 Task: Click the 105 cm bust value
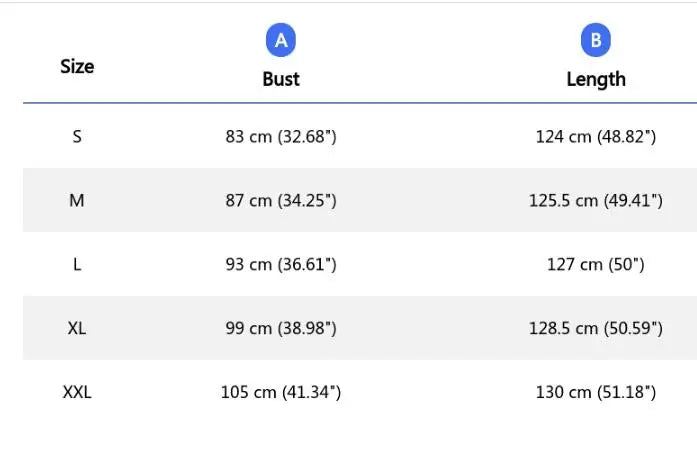tap(281, 392)
